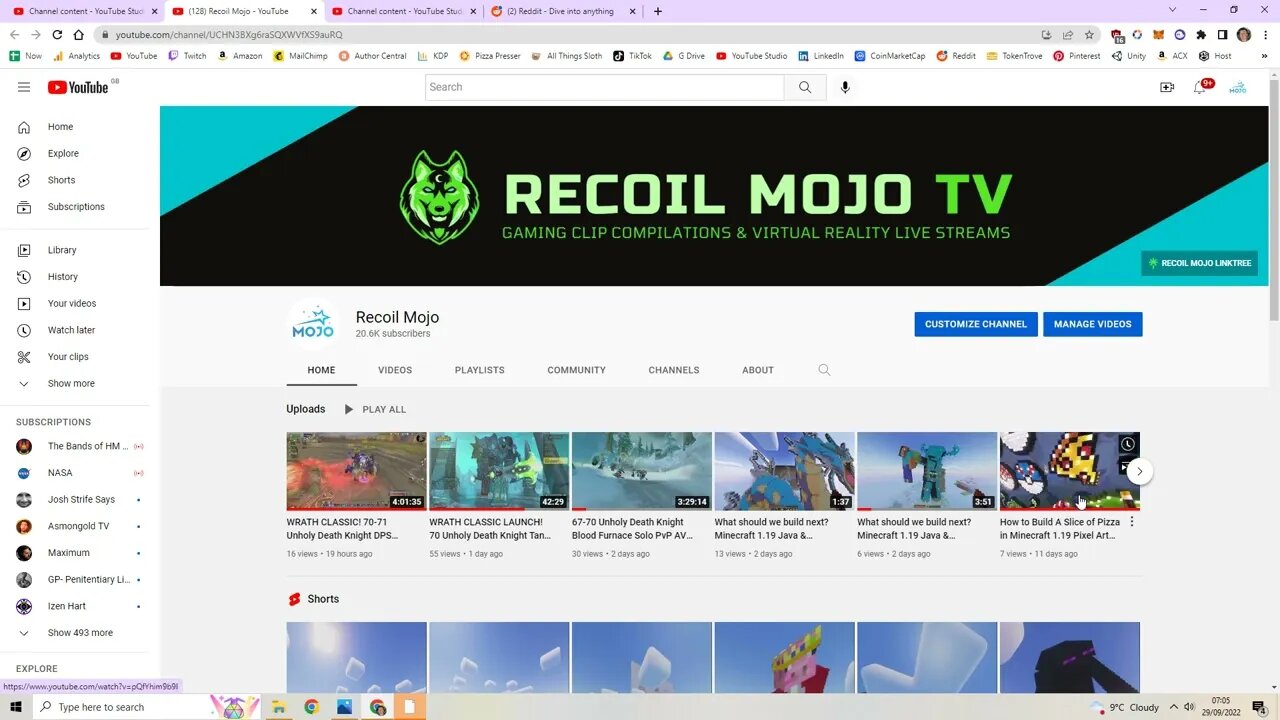Screen dimensions: 1280x720
Task: Open 42:29 WRATH CLASSIC LAUNCH thumbnail
Action: pos(499,471)
